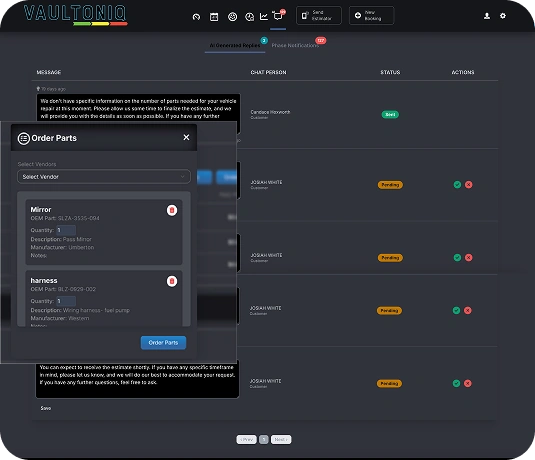
Task: Open the dashboard gauge icon
Action: point(196,16)
